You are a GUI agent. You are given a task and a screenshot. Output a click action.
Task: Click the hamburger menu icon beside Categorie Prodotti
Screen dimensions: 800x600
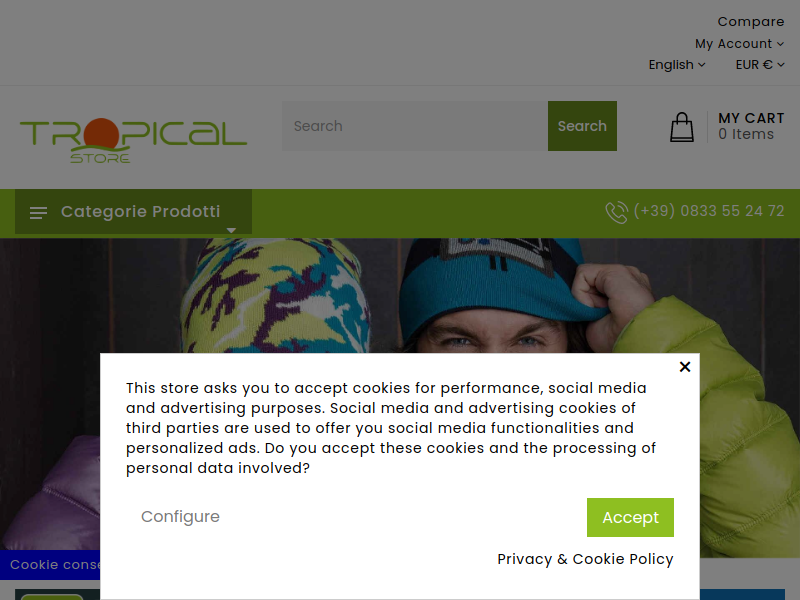coord(38,213)
